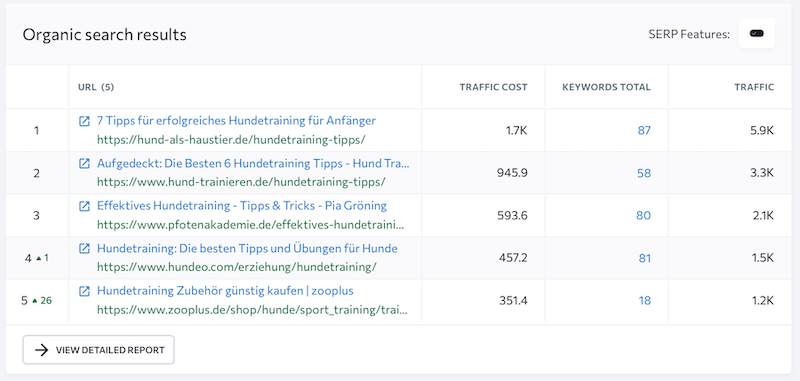Open keywords total value 58
The image size is (800, 381).
(644, 173)
